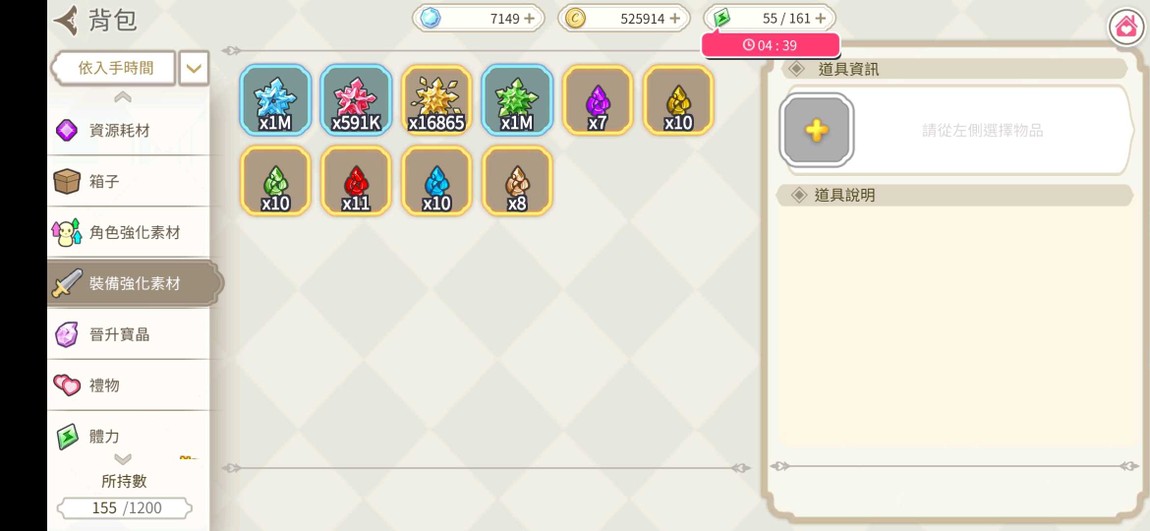The height and width of the screenshot is (531, 1150).
Task: Switch to 角色強化素材 category tab
Action: pos(129,232)
